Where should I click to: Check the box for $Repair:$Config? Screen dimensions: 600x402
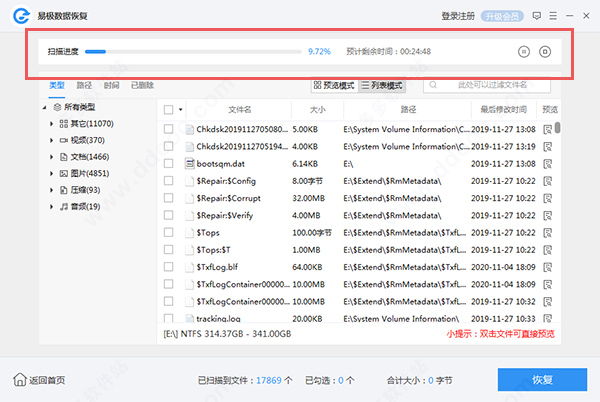(x=168, y=181)
